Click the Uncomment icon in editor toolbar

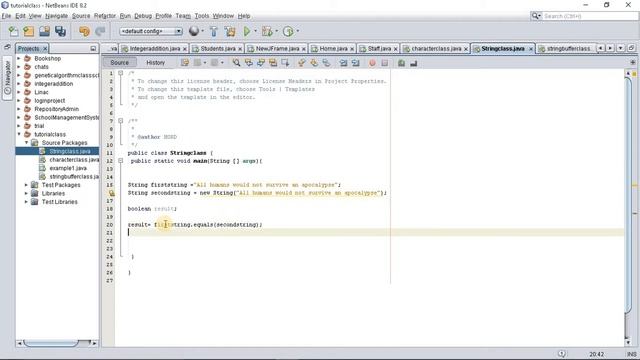(413, 63)
